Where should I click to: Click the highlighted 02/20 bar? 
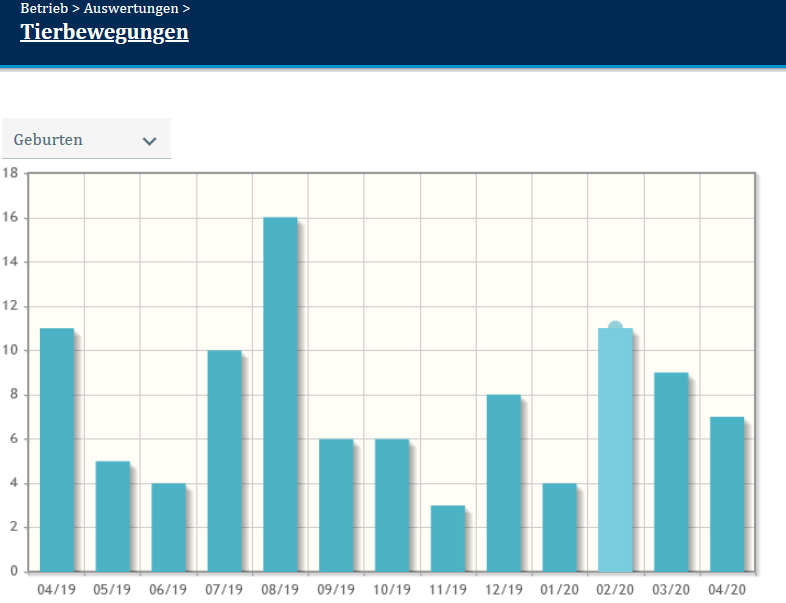pyautogui.click(x=615, y=450)
